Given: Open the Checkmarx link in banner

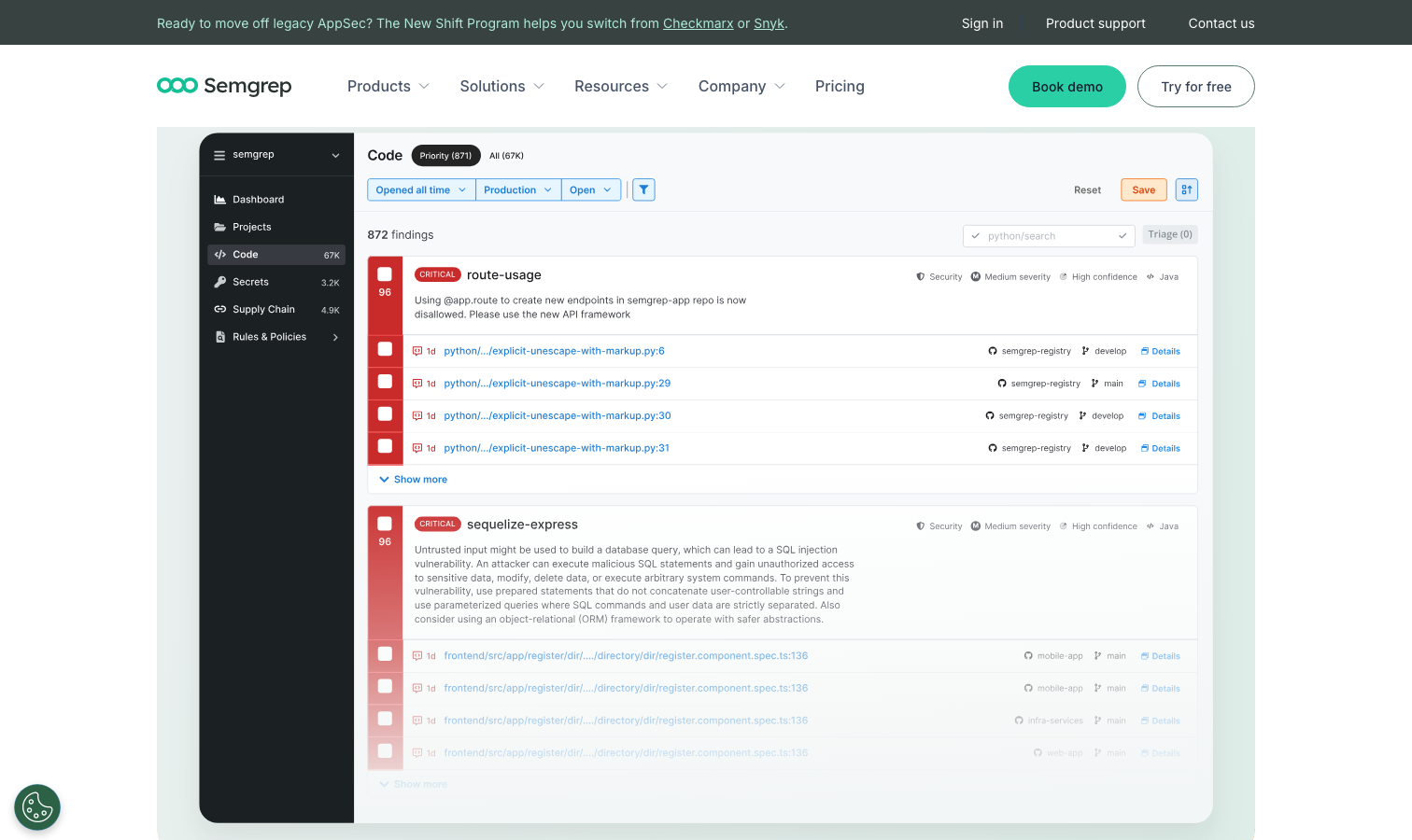Looking at the screenshot, I should coord(699,23).
